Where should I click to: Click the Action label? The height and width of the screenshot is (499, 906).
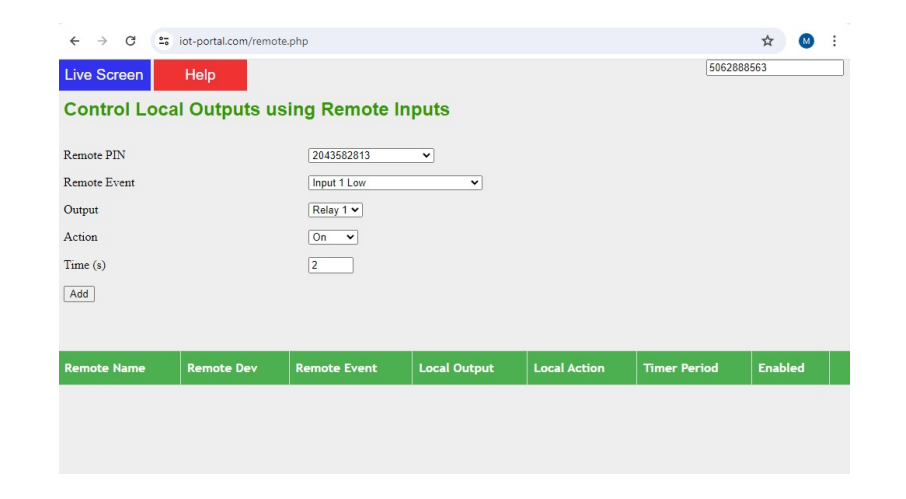coord(80,237)
